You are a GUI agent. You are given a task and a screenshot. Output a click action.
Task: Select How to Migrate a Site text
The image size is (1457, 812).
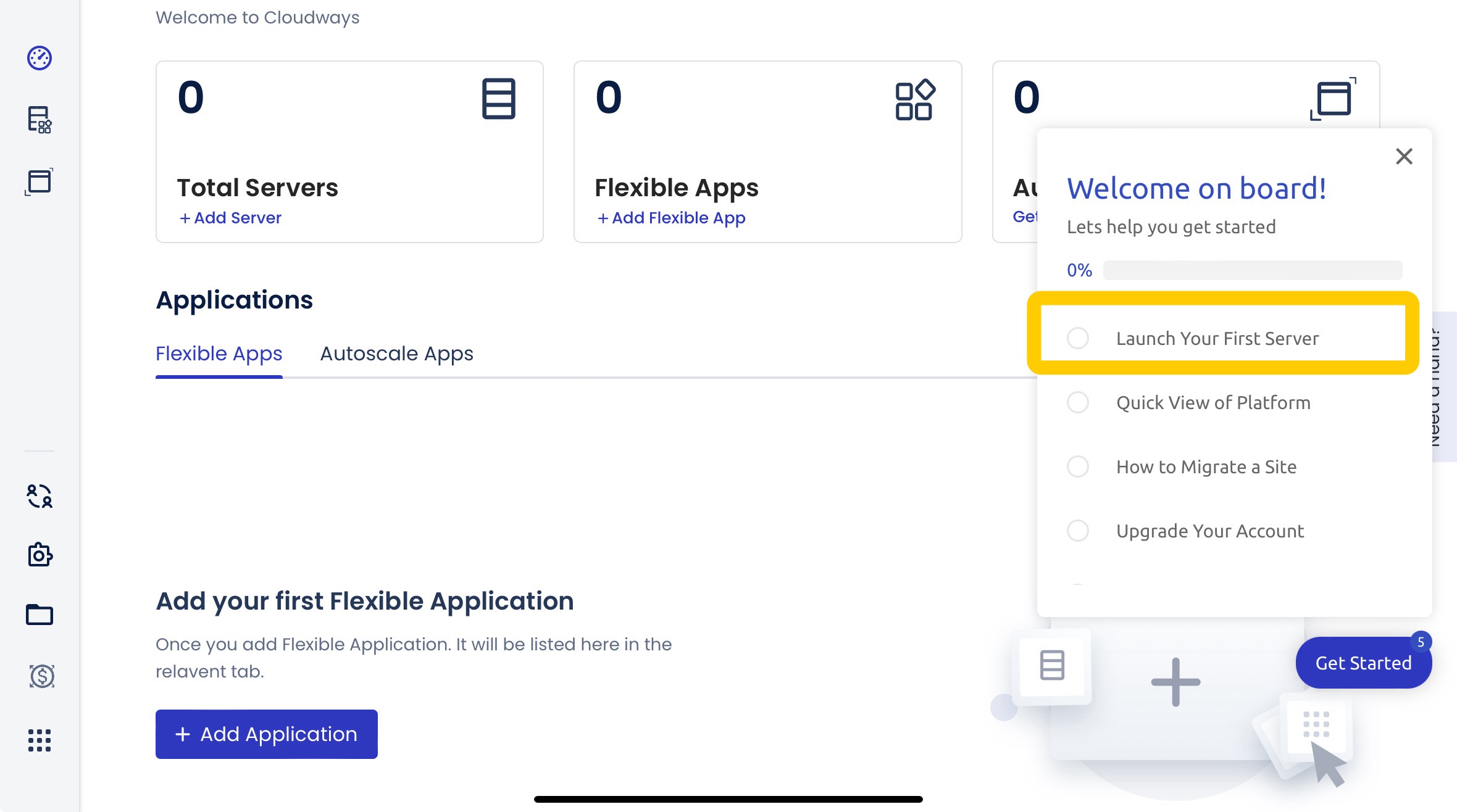(x=1206, y=466)
